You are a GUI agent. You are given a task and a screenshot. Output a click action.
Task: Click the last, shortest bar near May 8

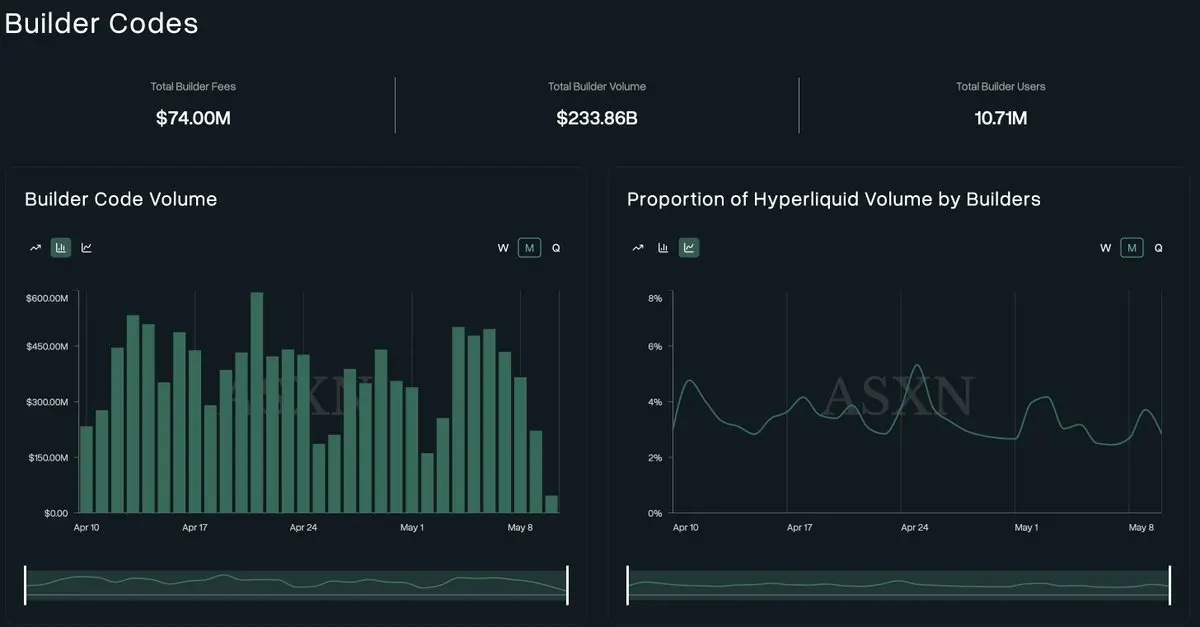click(552, 505)
